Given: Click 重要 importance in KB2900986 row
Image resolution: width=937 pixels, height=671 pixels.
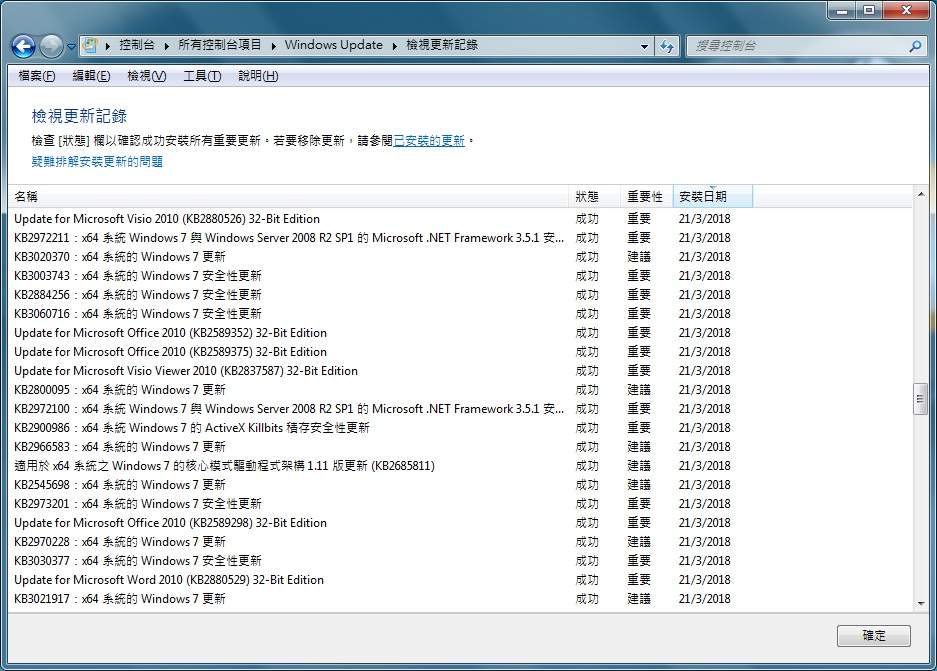Looking at the screenshot, I should point(639,428).
